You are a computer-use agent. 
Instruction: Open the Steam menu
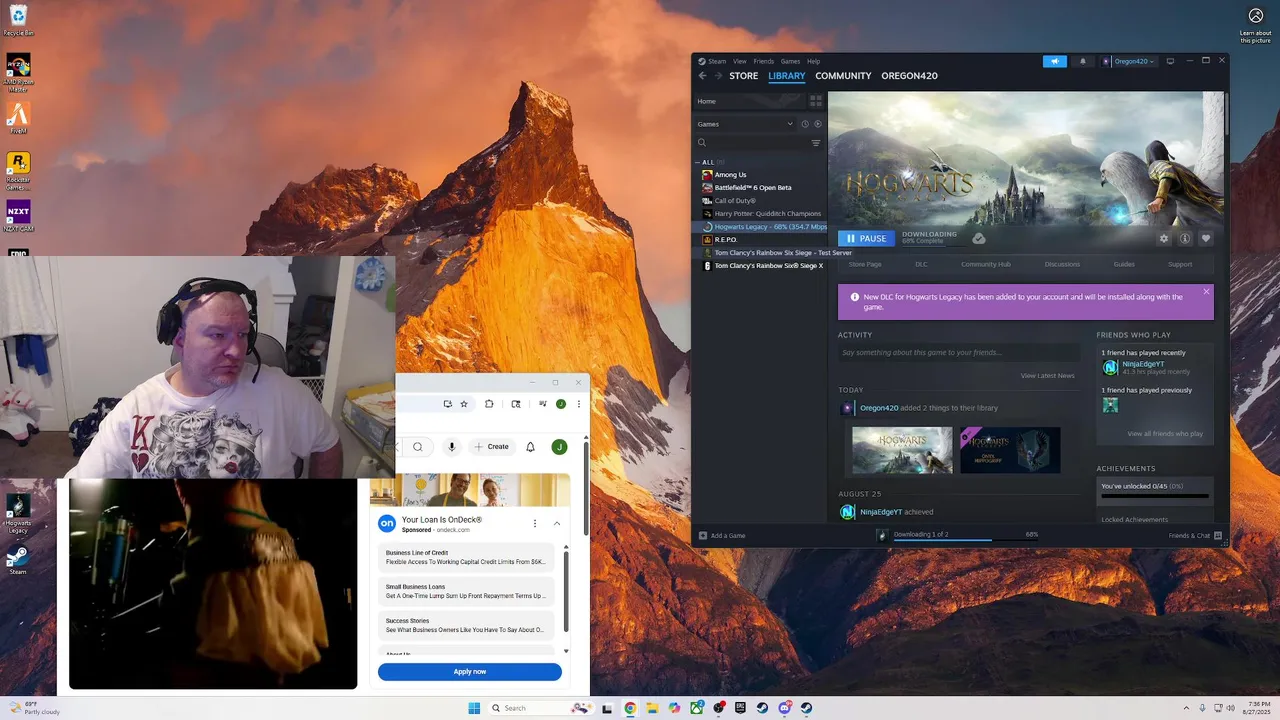[717, 61]
